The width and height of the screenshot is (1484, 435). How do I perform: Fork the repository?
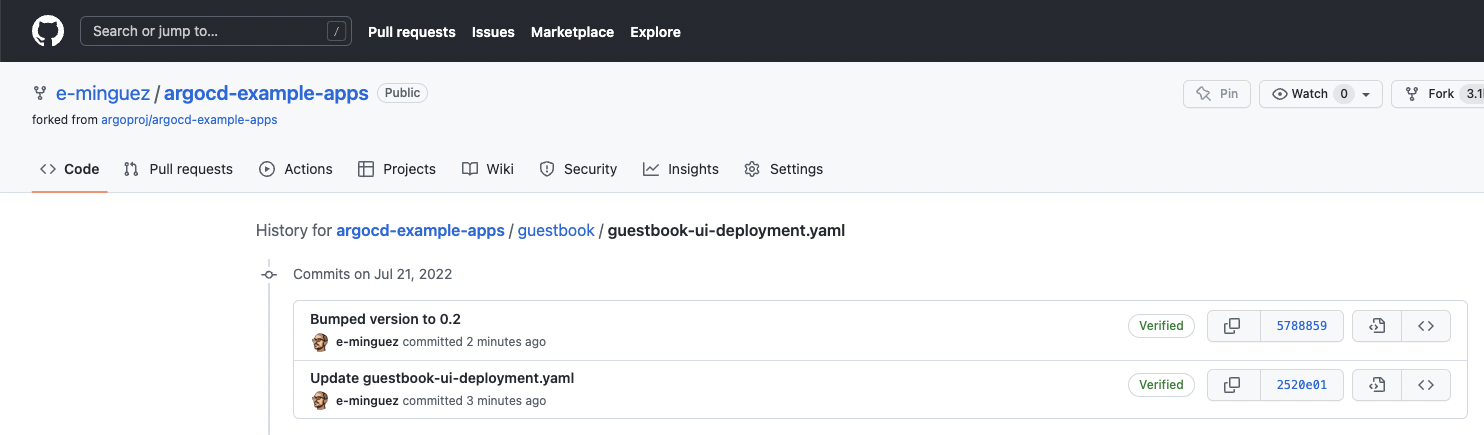click(x=1430, y=94)
